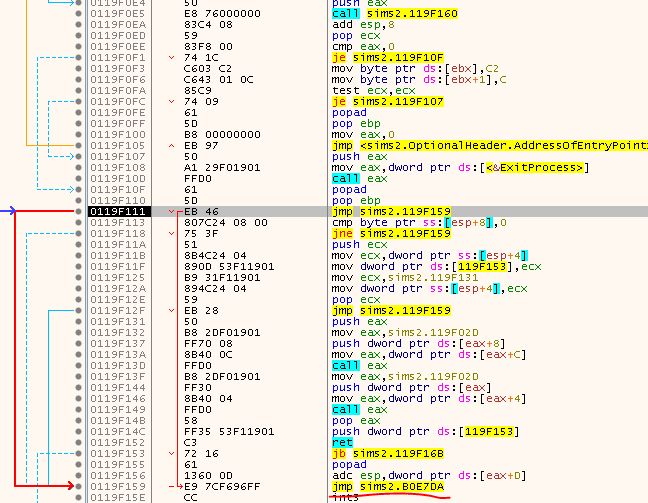Viewport: 648px width, 503px height.
Task: Toggle breakpoint at address 0119F153
Action: [79, 453]
